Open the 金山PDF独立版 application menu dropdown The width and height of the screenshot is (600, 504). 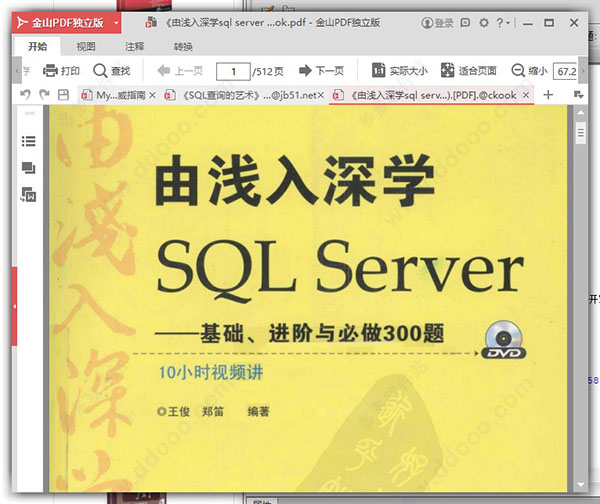116,23
